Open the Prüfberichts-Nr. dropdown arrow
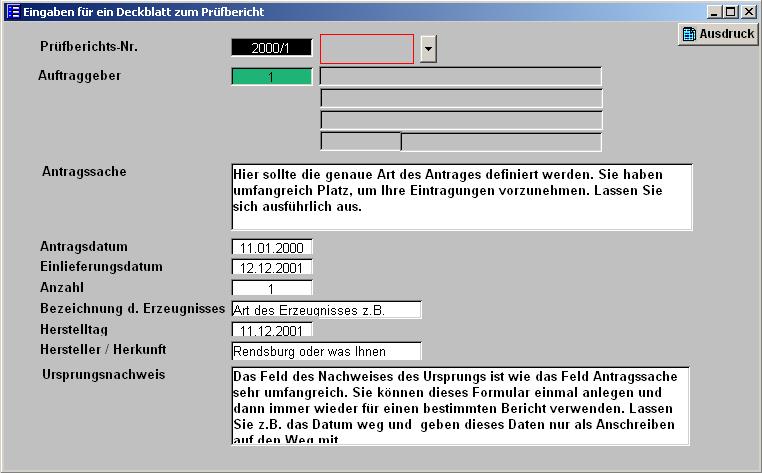The image size is (762, 473). [x=428, y=48]
